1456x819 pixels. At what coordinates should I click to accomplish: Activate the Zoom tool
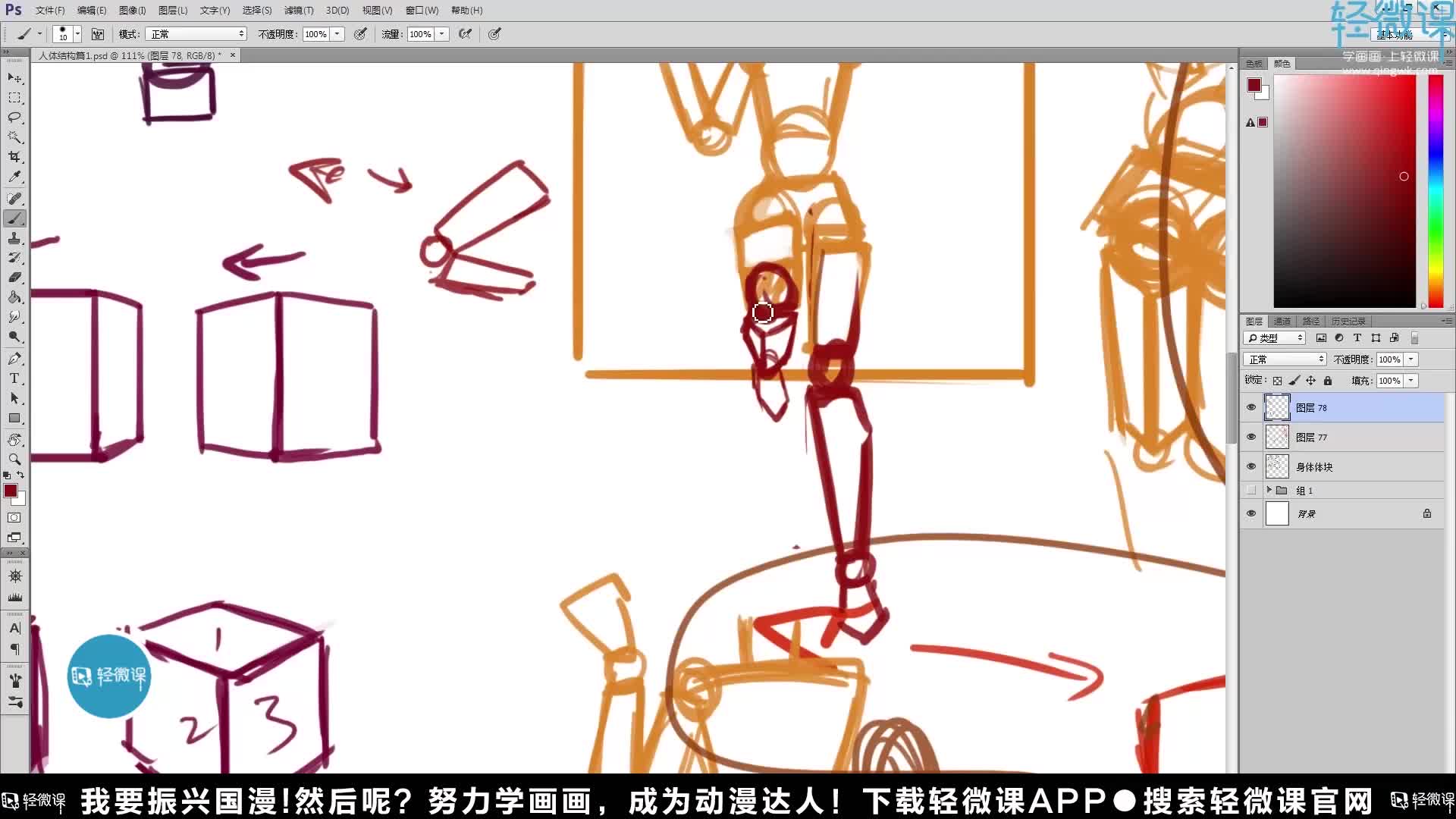[x=15, y=460]
